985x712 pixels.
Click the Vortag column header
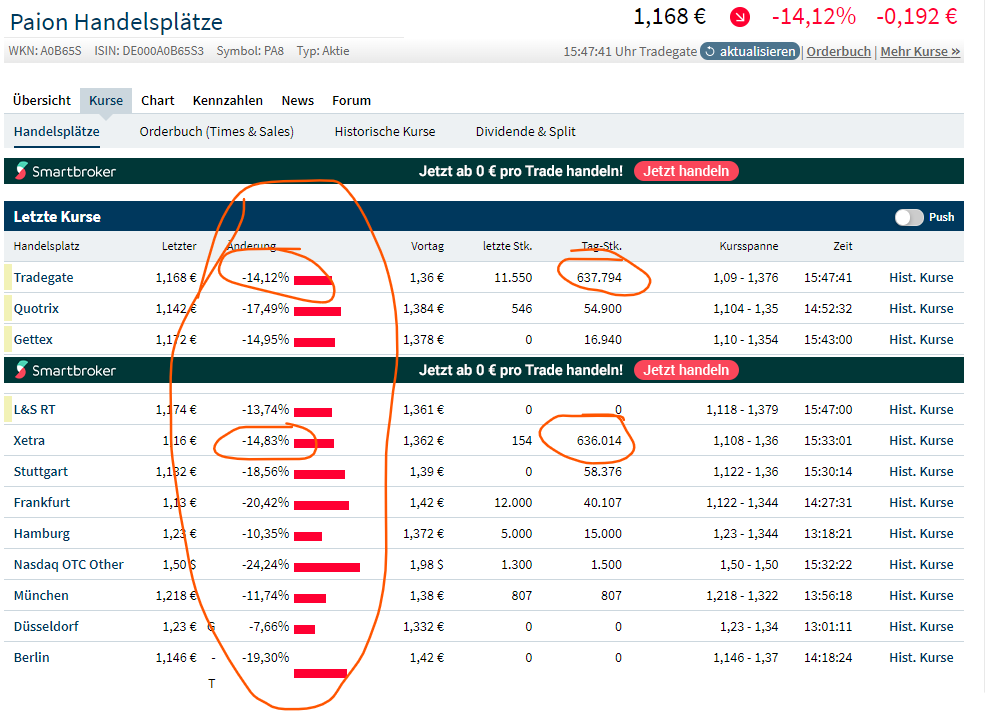[427, 246]
